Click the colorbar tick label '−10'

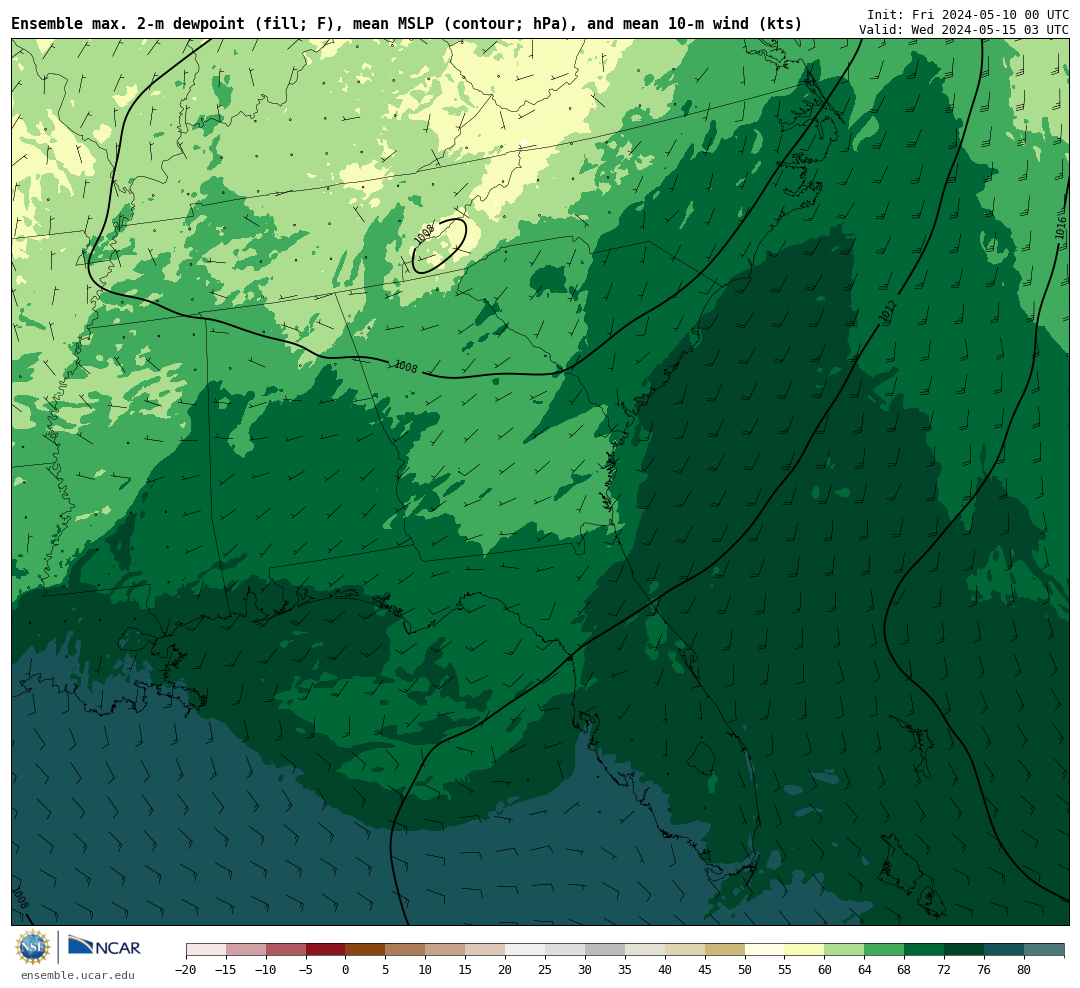tap(265, 969)
